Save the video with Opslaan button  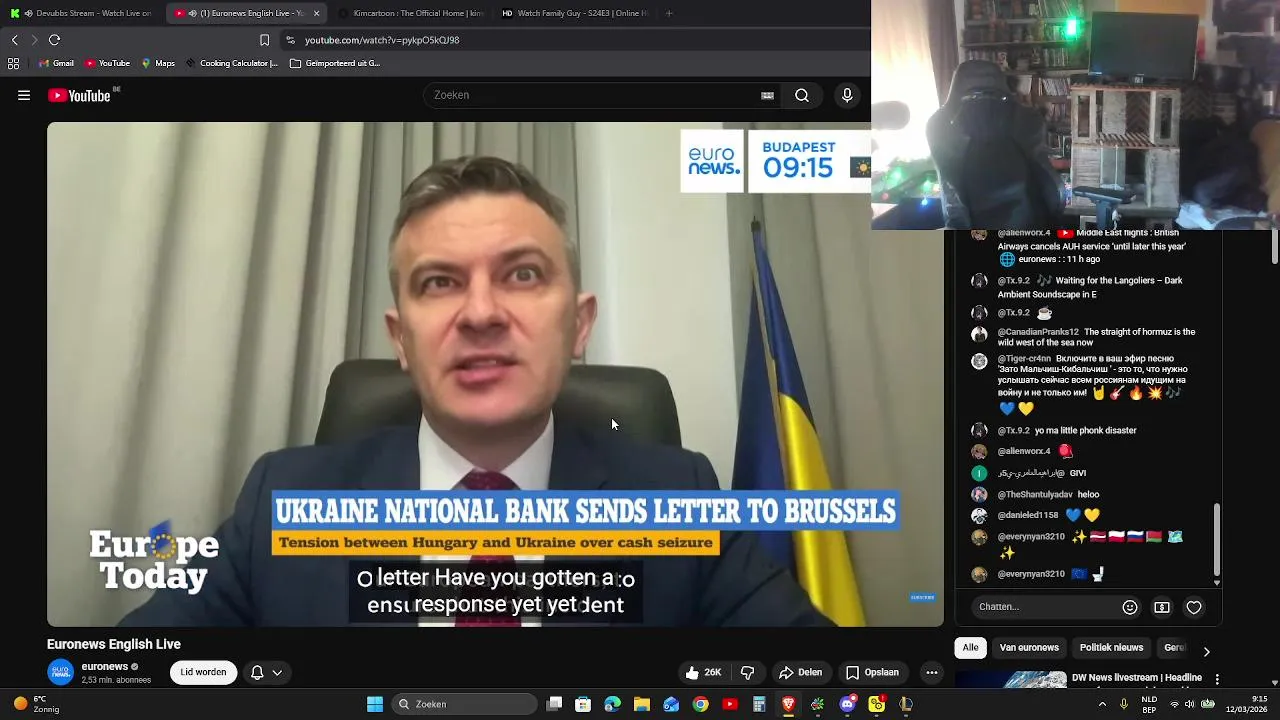coord(872,673)
